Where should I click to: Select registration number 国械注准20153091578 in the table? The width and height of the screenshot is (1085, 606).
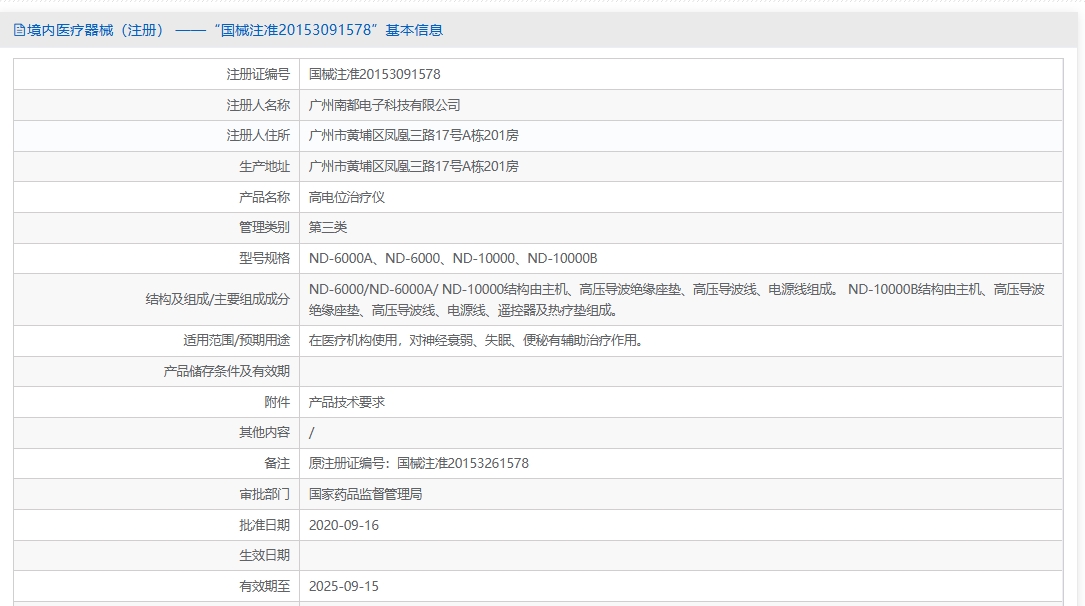click(x=374, y=74)
